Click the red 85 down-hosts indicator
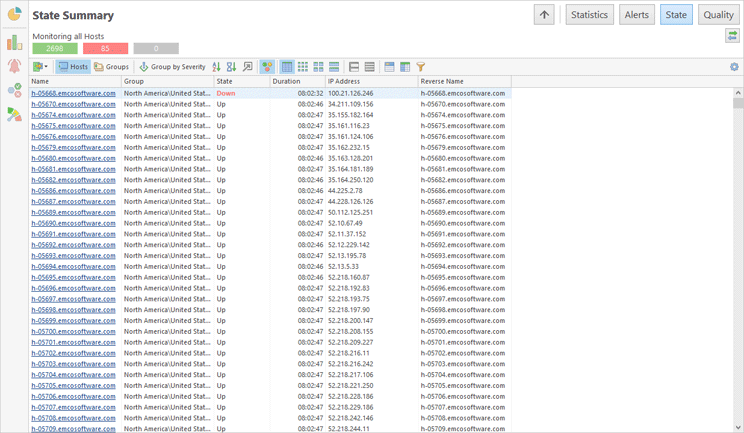 click(105, 48)
